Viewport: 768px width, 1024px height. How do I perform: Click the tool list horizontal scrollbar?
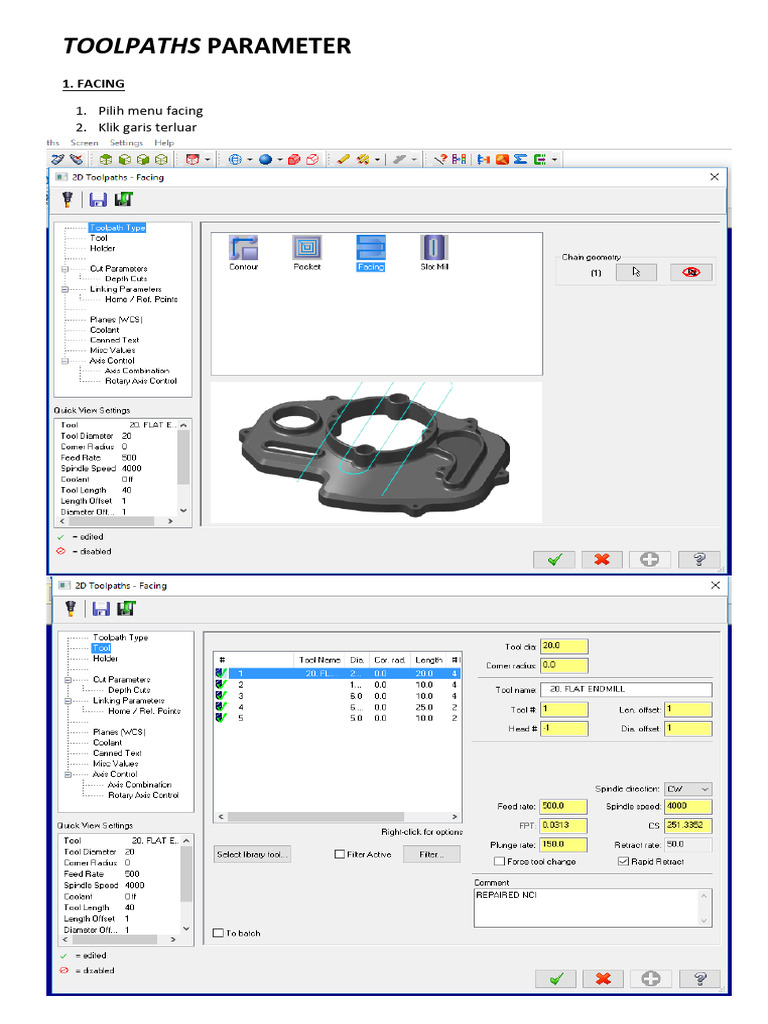338,817
